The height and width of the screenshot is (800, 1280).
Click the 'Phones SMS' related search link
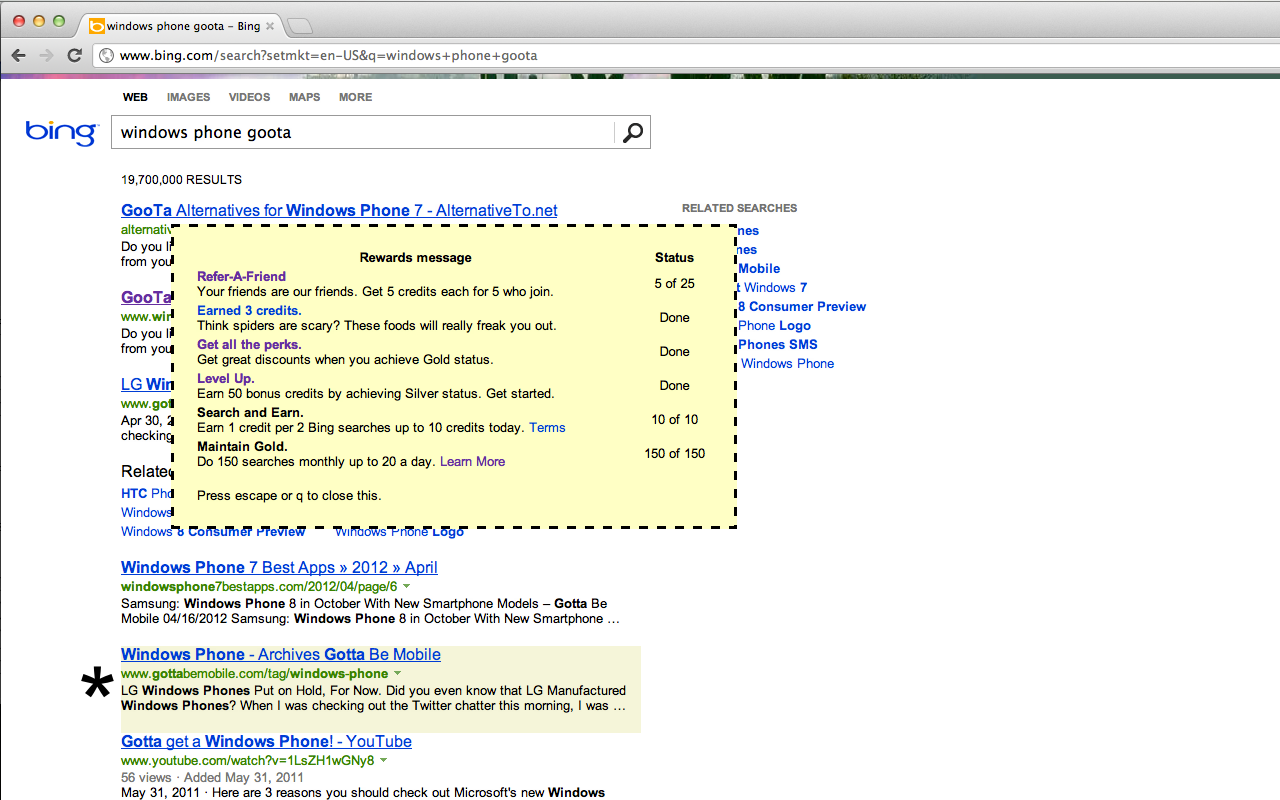tap(777, 344)
